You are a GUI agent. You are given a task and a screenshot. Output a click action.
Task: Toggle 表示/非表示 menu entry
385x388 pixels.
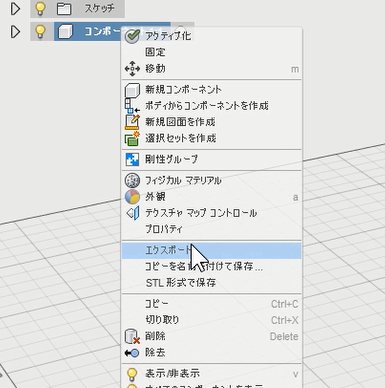tap(212, 374)
